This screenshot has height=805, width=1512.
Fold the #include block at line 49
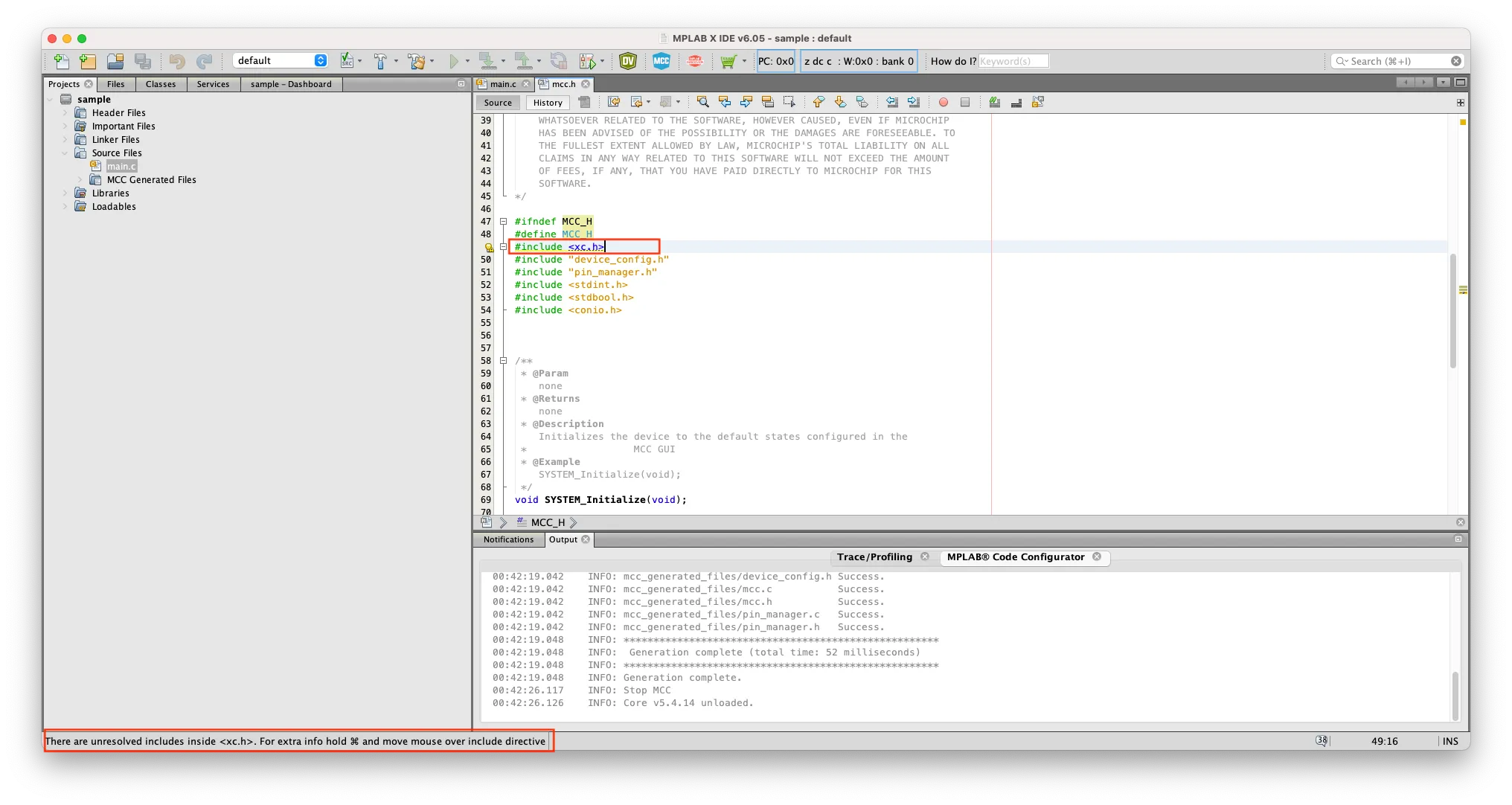click(503, 247)
